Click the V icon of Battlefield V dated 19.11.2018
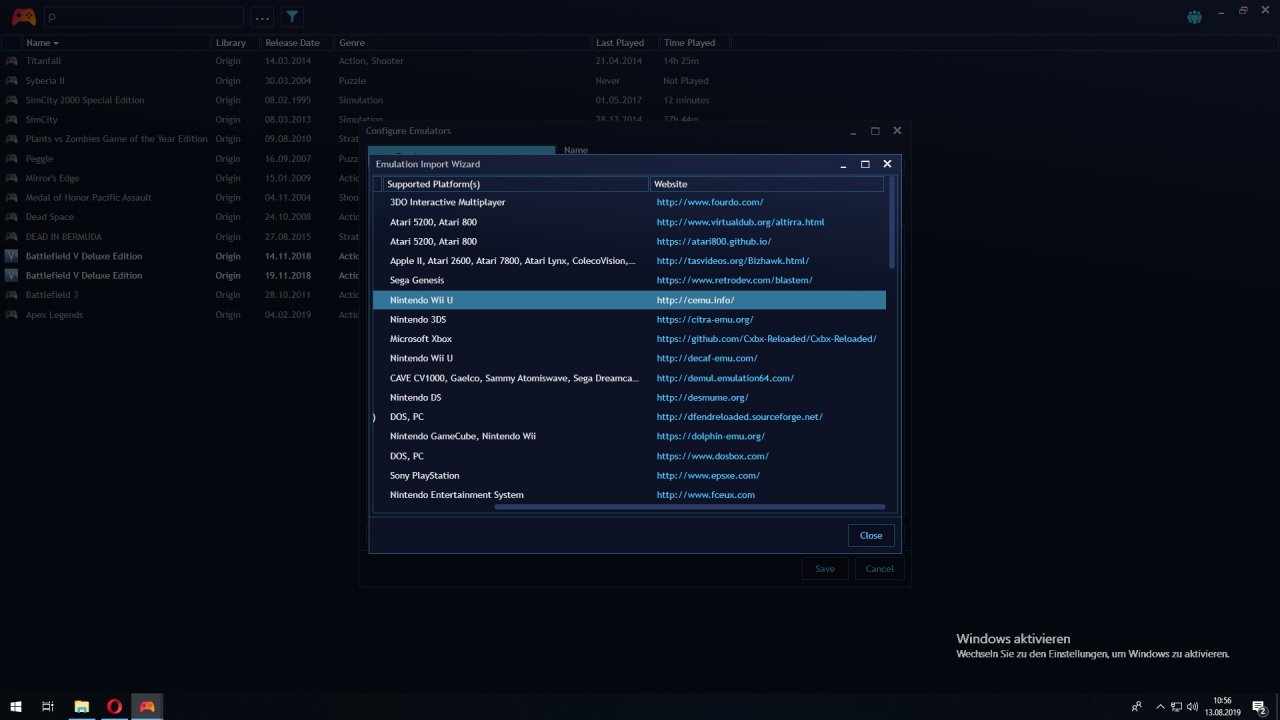Image resolution: width=1280 pixels, height=720 pixels. (11, 275)
